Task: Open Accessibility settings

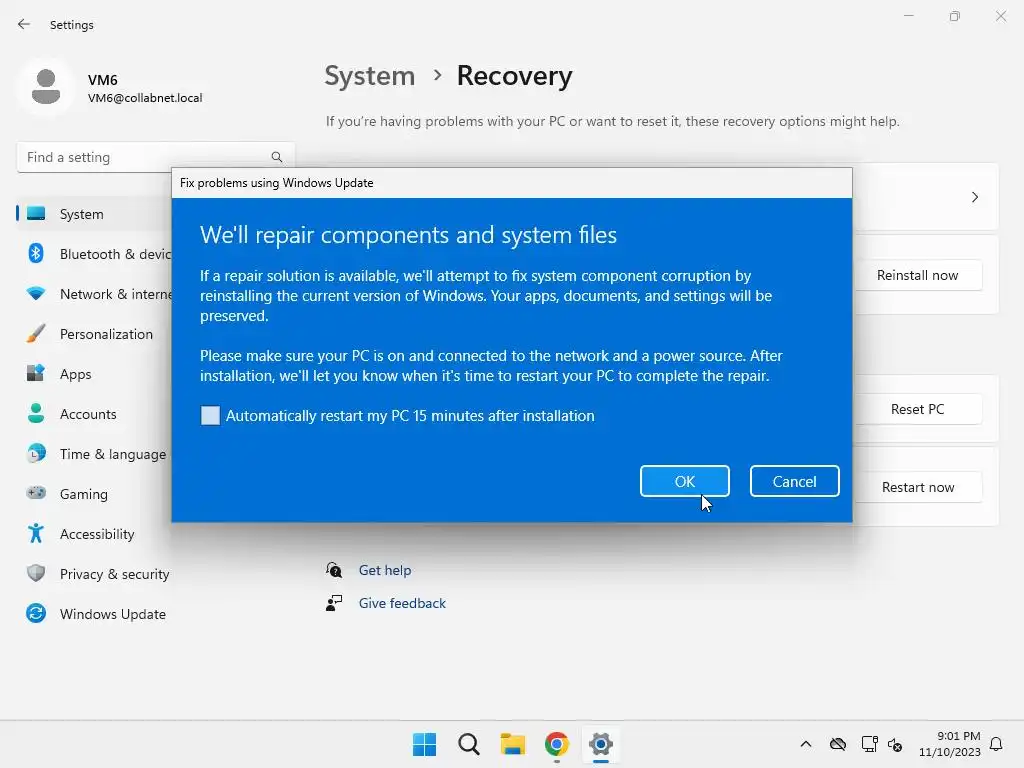Action: click(95, 534)
